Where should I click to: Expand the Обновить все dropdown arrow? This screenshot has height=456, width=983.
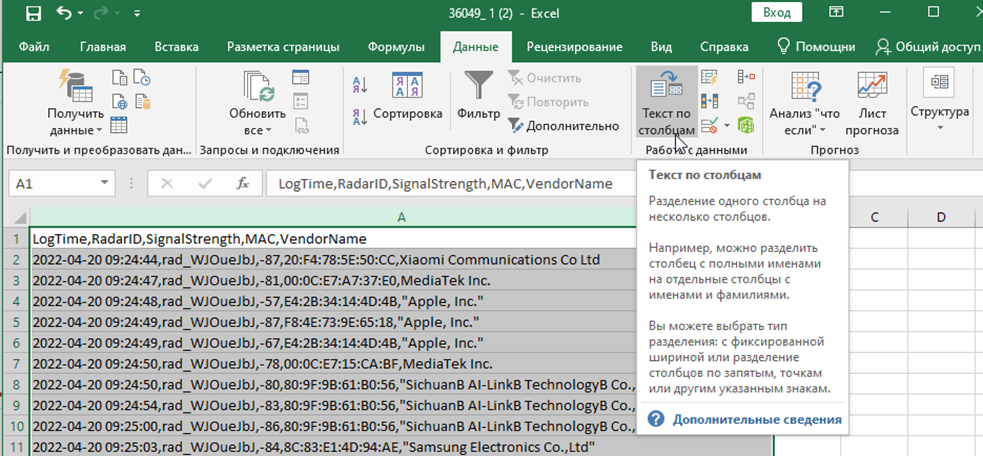[269, 130]
